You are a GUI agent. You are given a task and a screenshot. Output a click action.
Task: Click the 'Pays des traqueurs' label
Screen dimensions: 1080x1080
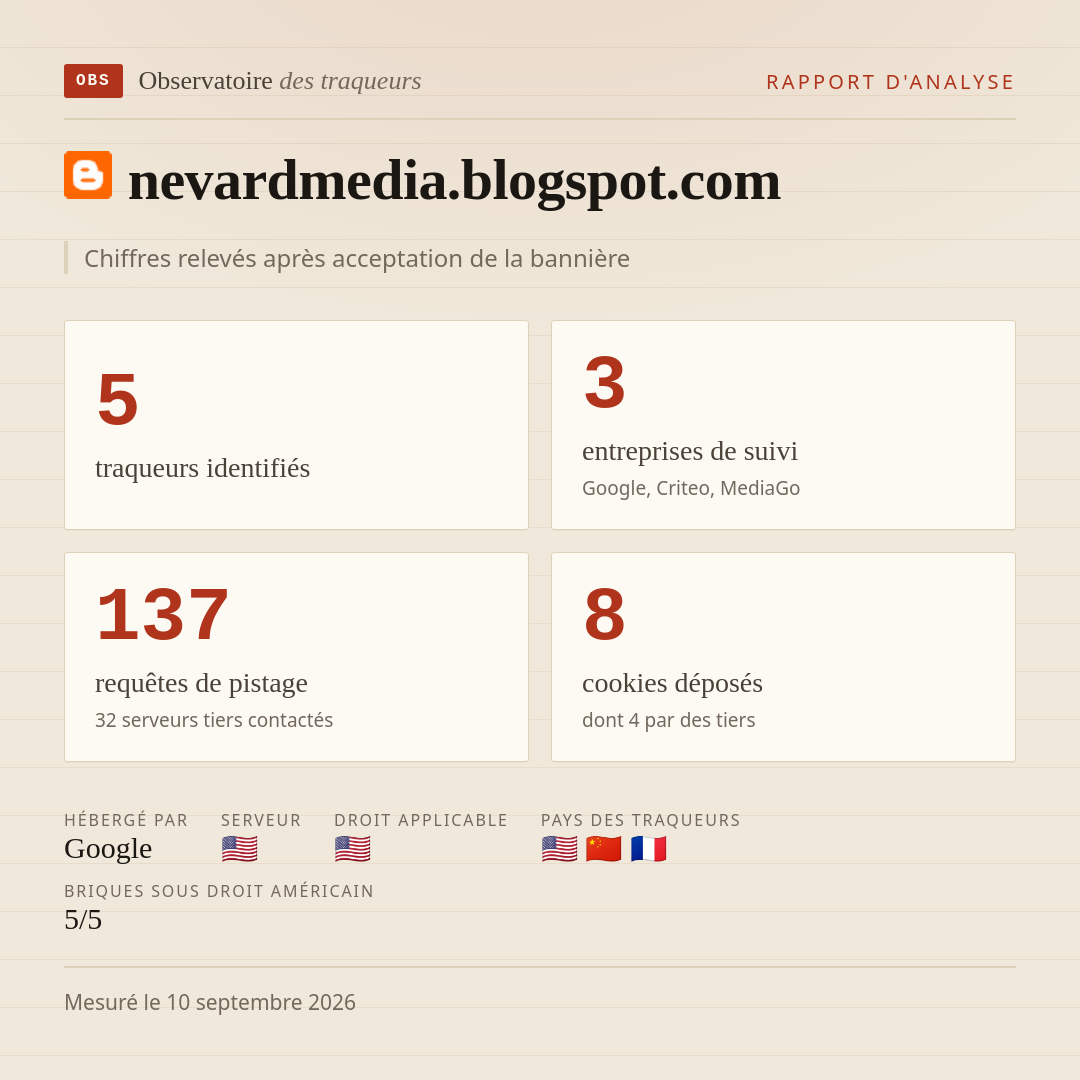tap(641, 820)
